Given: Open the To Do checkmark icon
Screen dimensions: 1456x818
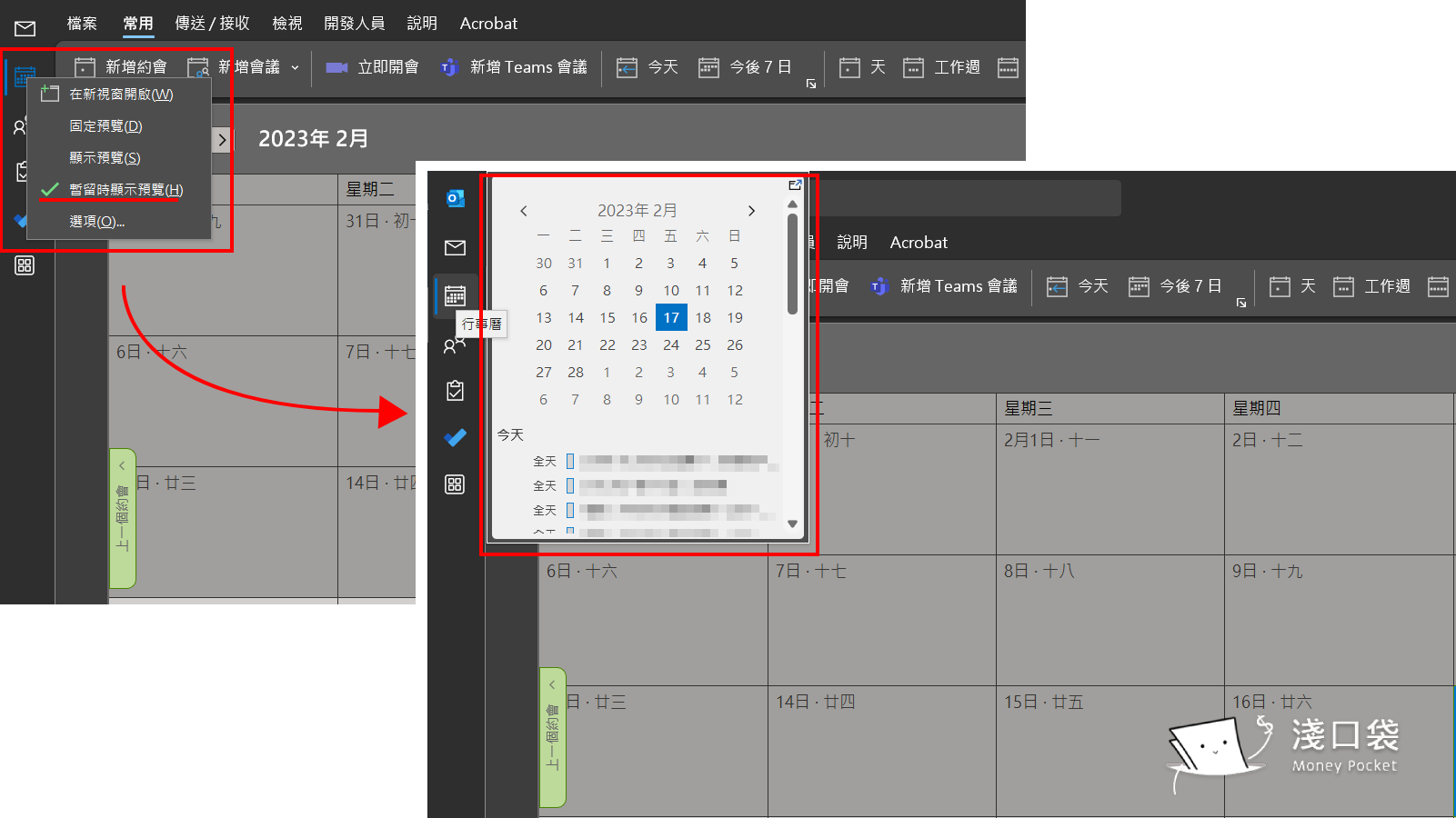Looking at the screenshot, I should (x=455, y=438).
